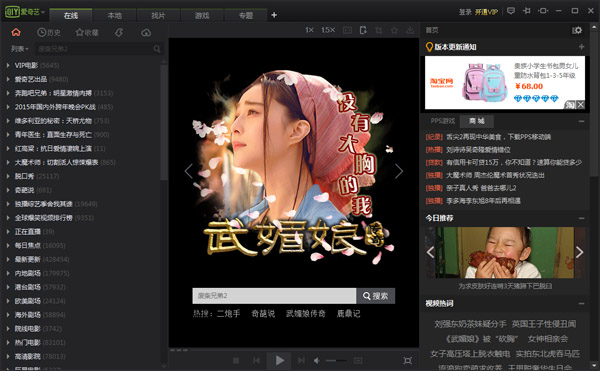
Task: Switch to the 游戏 tab
Action: click(x=202, y=15)
